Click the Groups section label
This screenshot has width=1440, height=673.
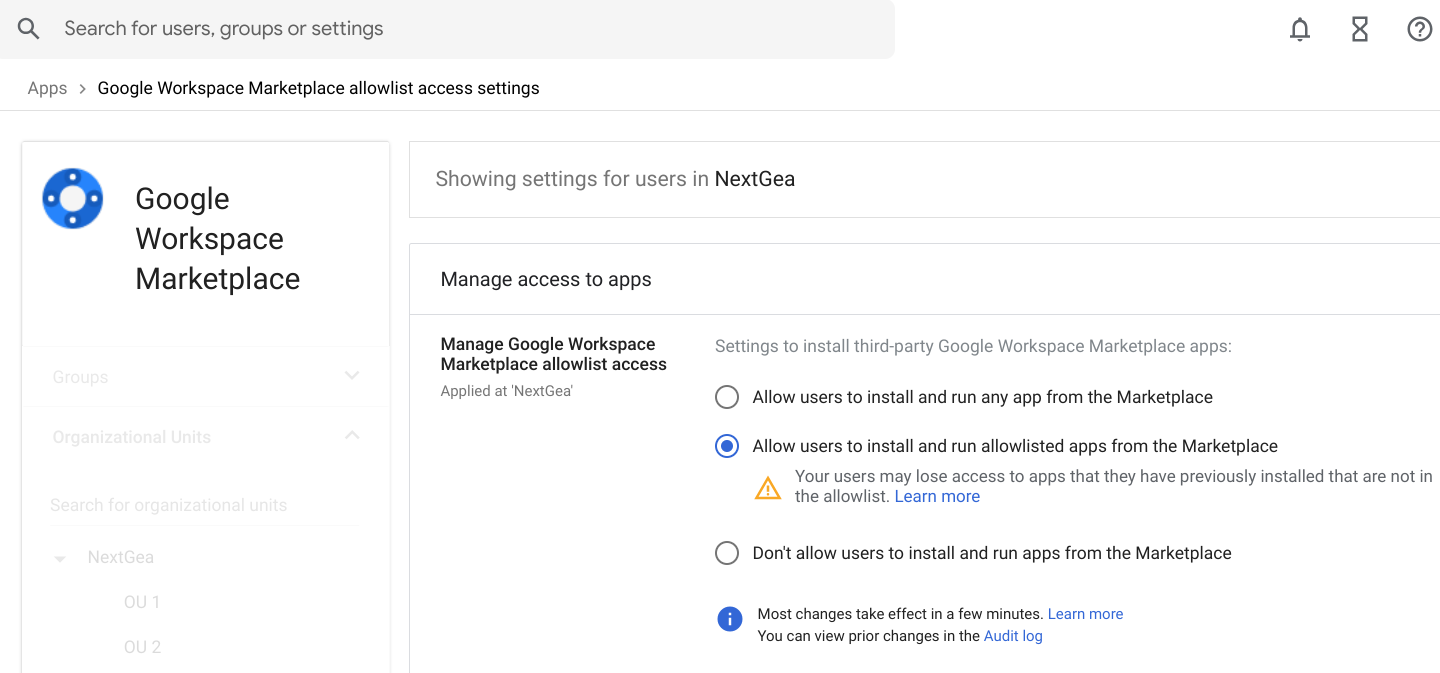(x=80, y=377)
